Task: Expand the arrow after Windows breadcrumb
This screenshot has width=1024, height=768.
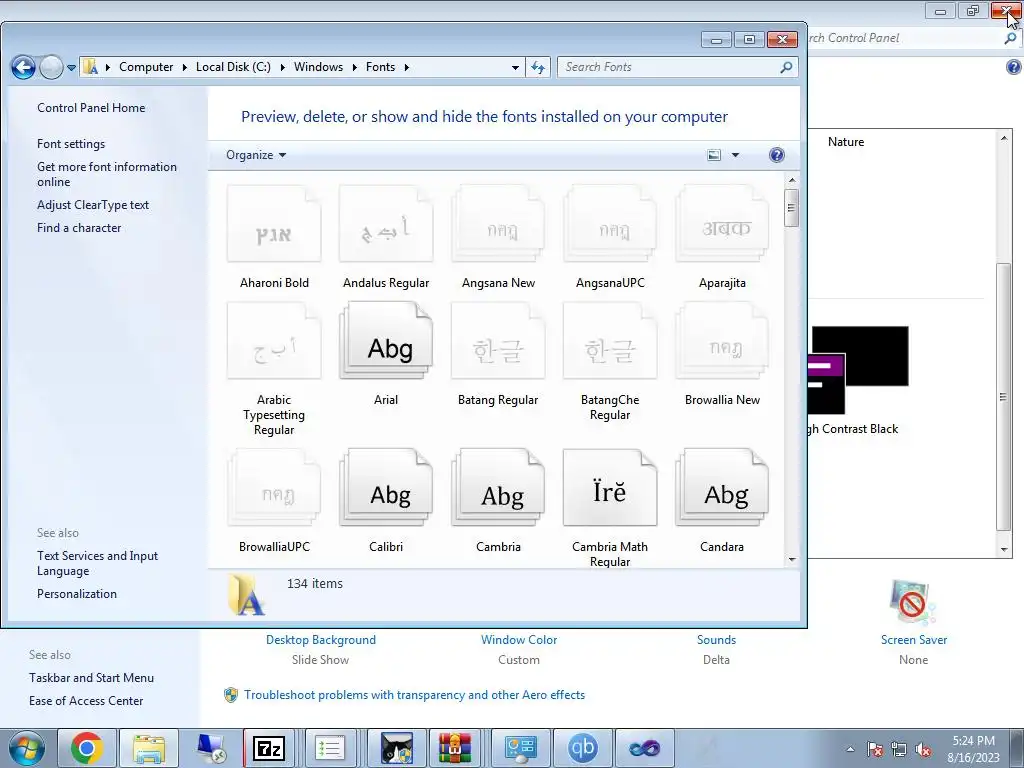Action: pyautogui.click(x=355, y=67)
